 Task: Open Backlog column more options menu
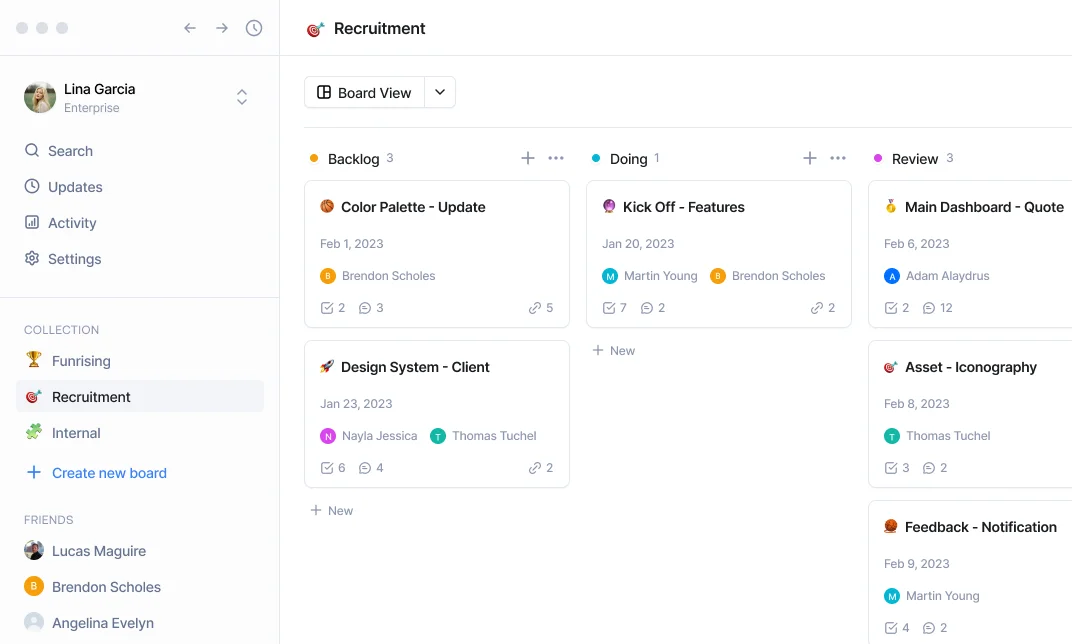(556, 158)
